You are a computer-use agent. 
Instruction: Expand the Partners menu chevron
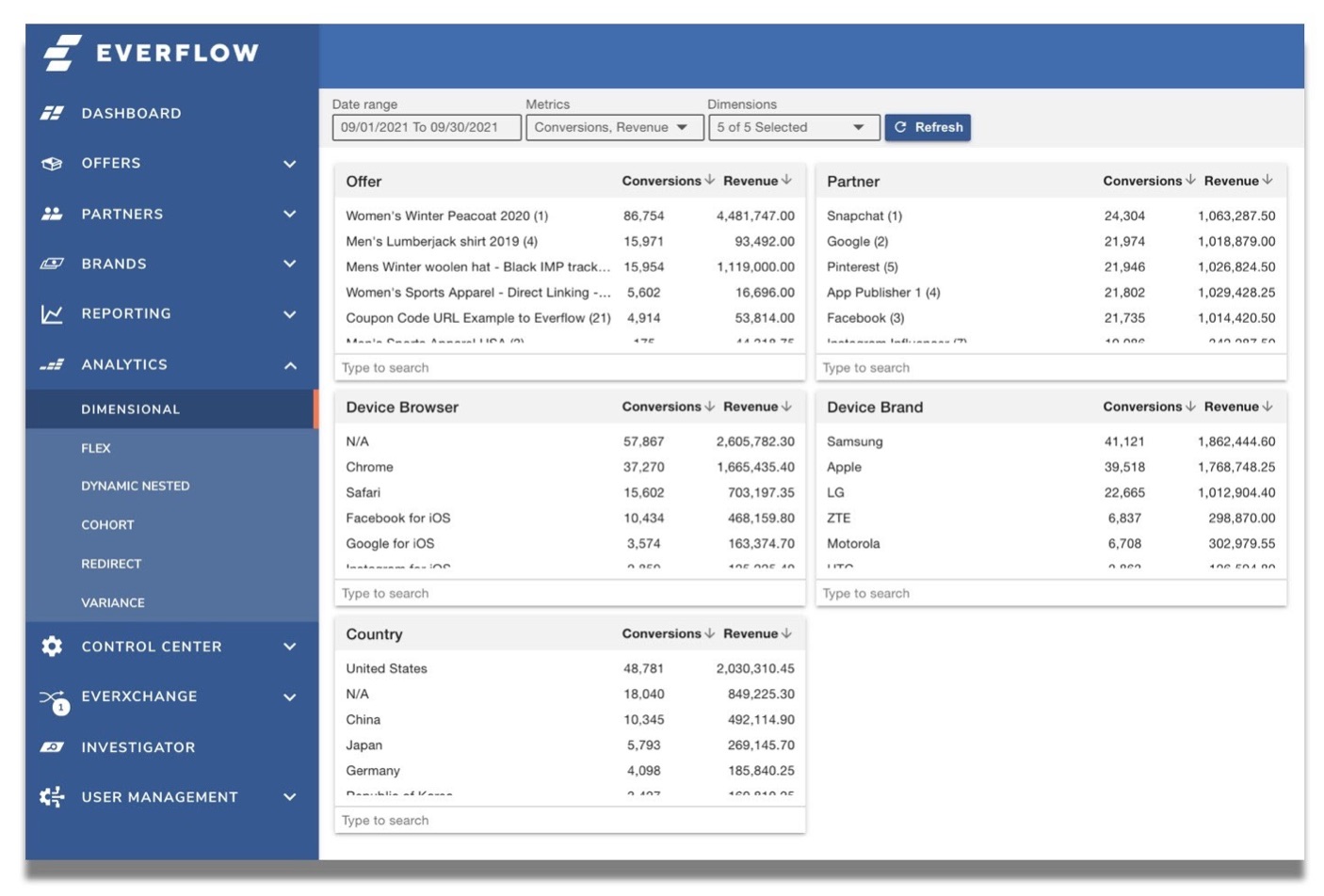290,214
